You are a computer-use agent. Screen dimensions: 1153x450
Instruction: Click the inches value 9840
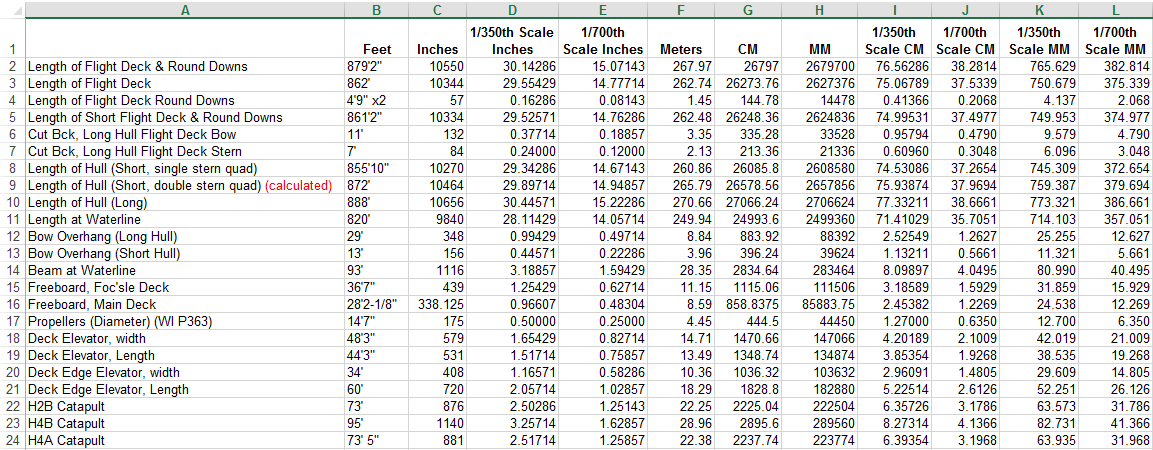[439, 220]
